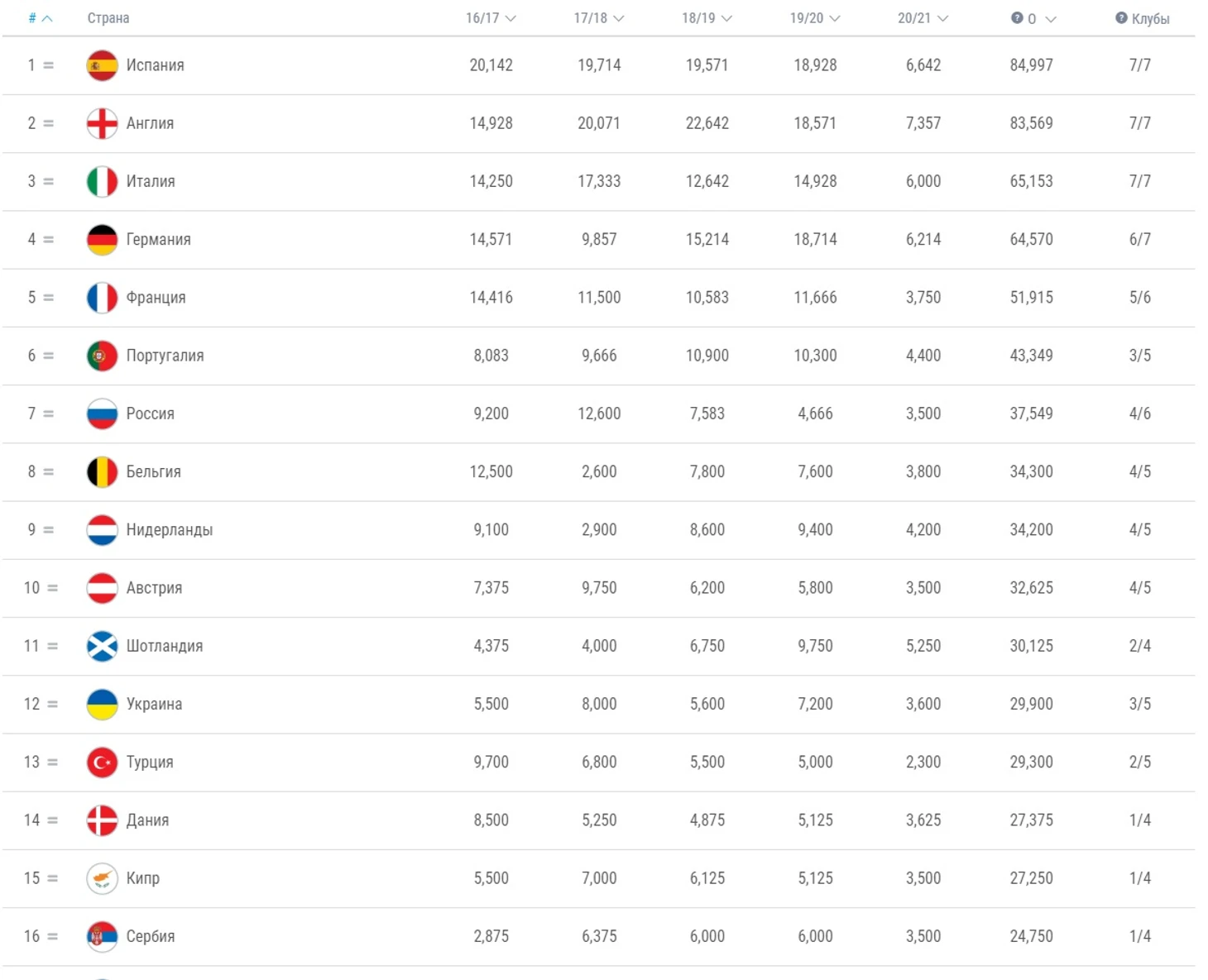Image resolution: width=1208 pixels, height=980 pixels.
Task: Click the Spain flag icon
Action: (102, 65)
